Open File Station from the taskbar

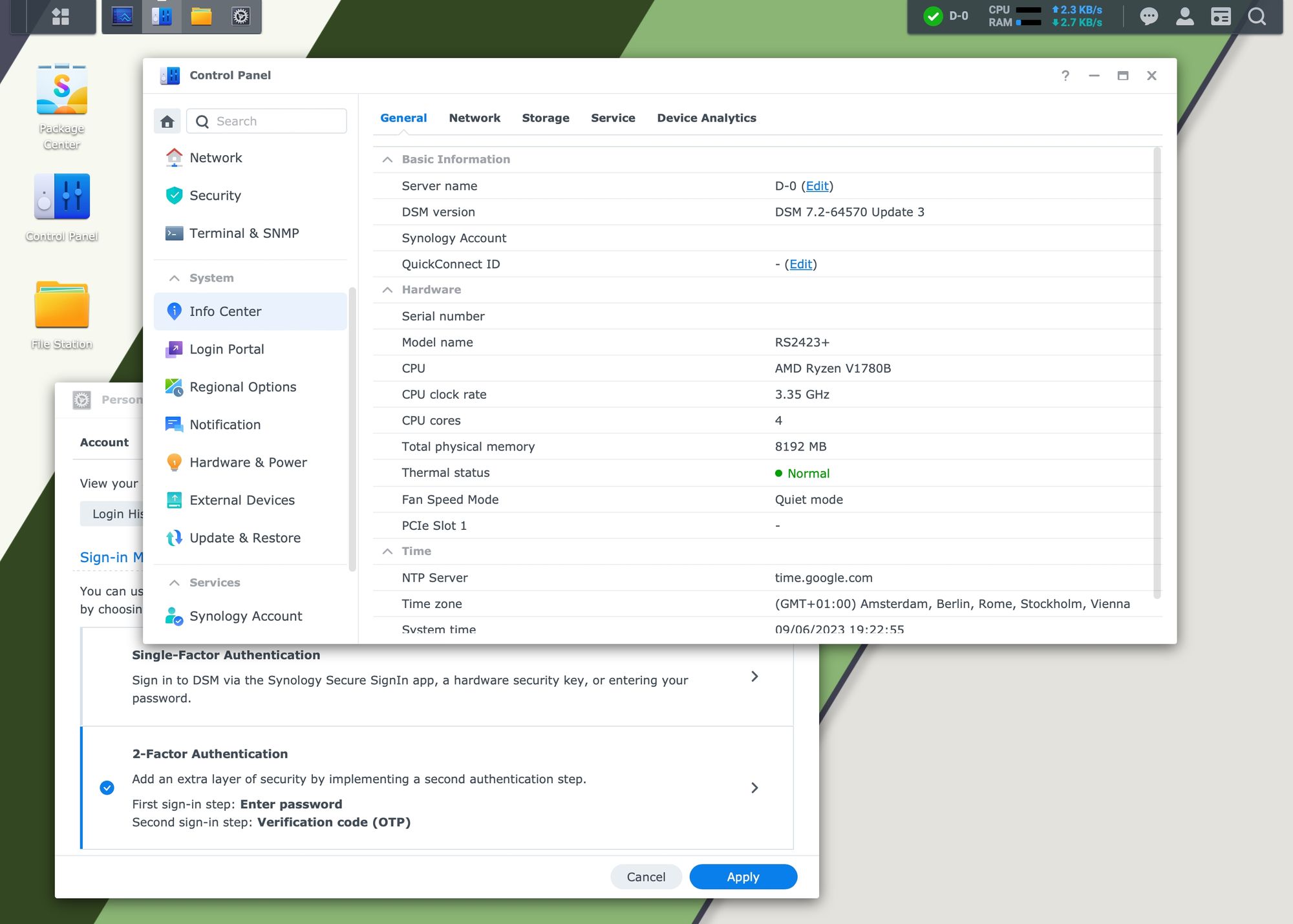[x=201, y=16]
